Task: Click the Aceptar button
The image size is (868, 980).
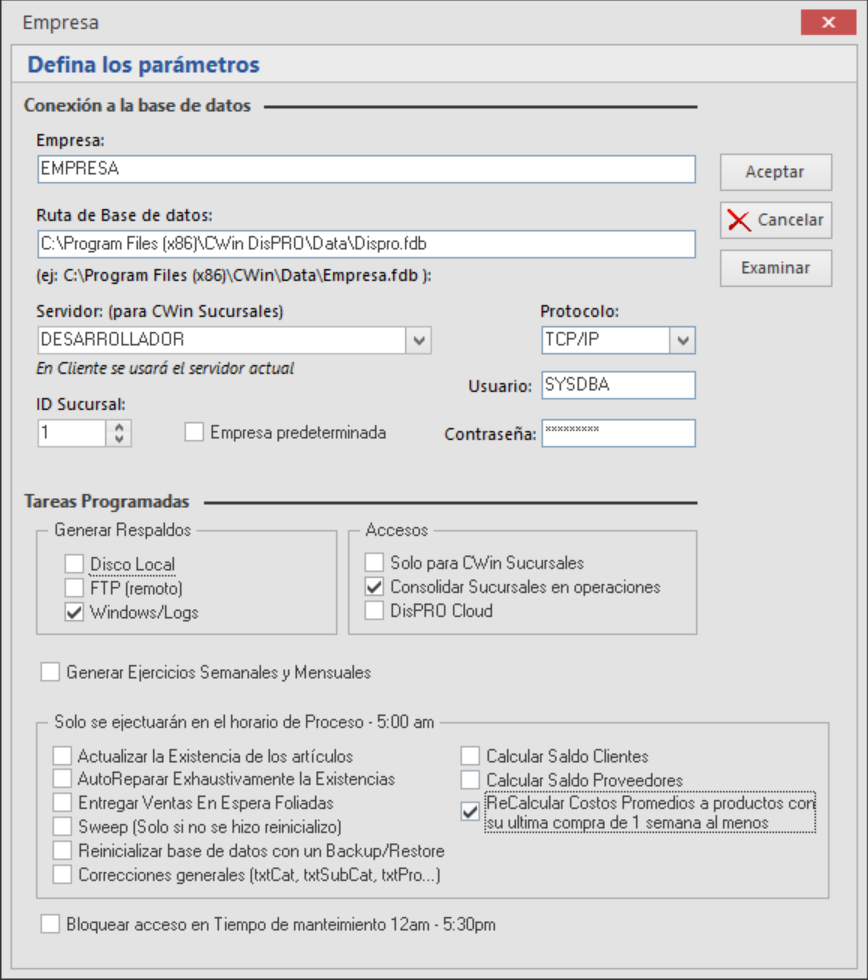Action: tap(775, 172)
